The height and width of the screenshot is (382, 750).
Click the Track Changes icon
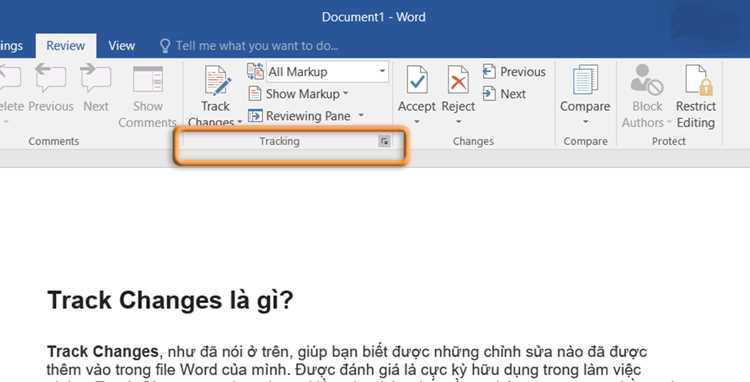click(x=217, y=80)
